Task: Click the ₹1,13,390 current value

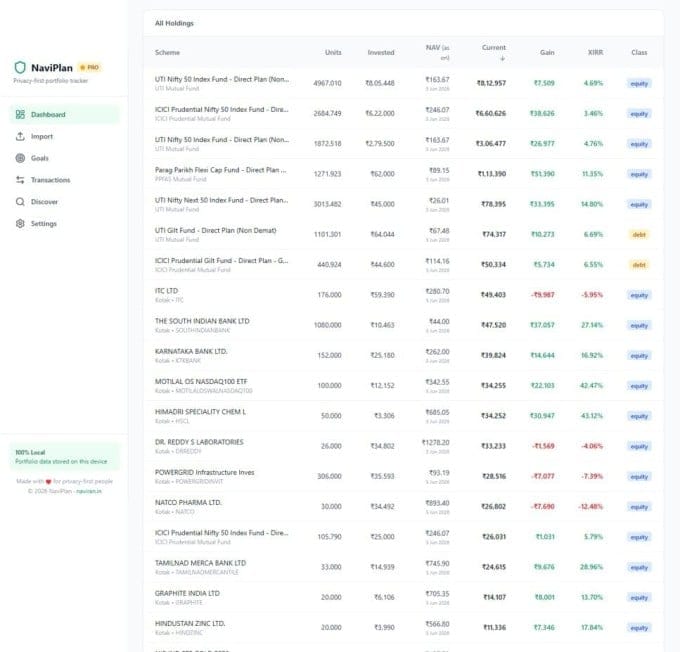Action: (492, 174)
